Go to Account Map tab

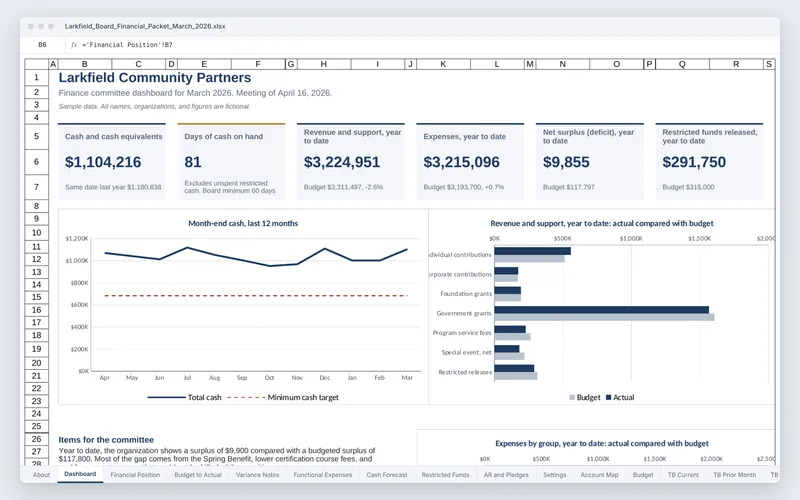(599, 474)
